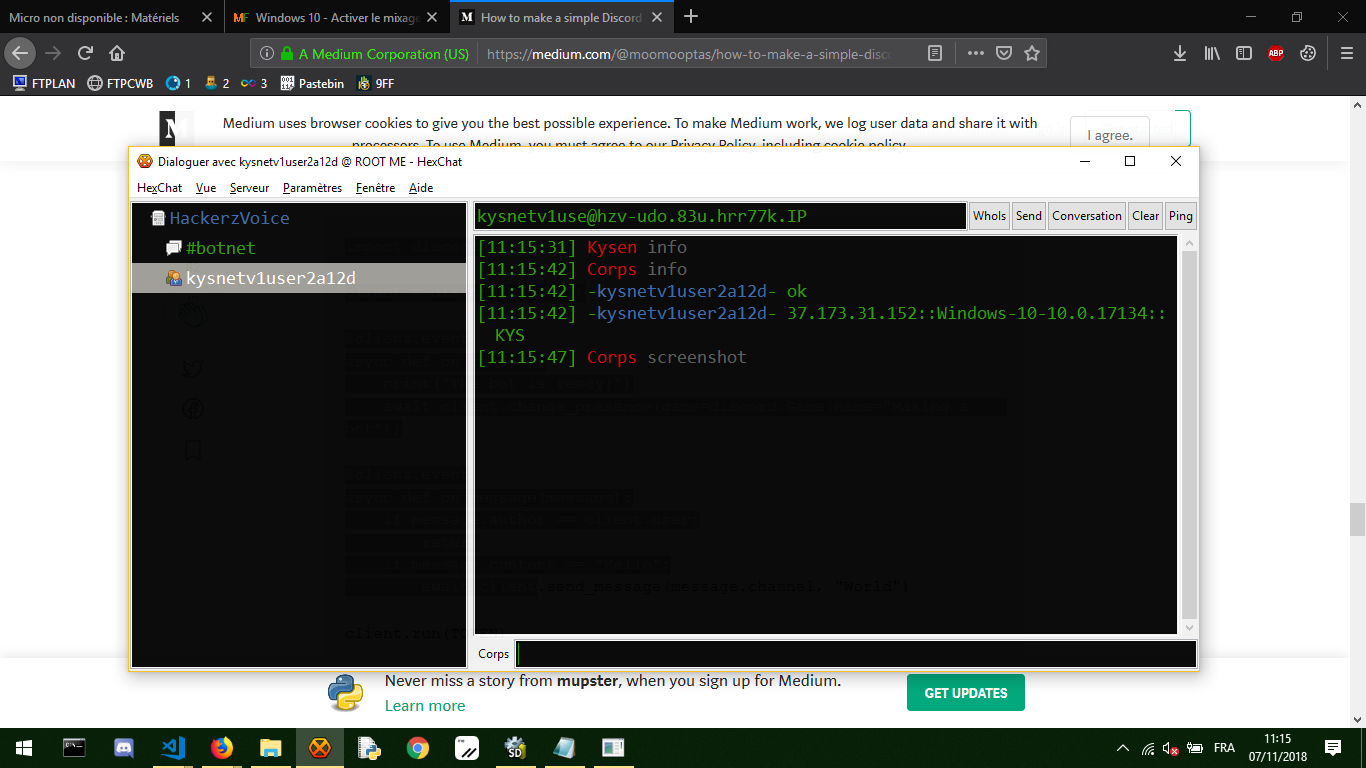Open Command Prompt from taskbar

click(74, 748)
